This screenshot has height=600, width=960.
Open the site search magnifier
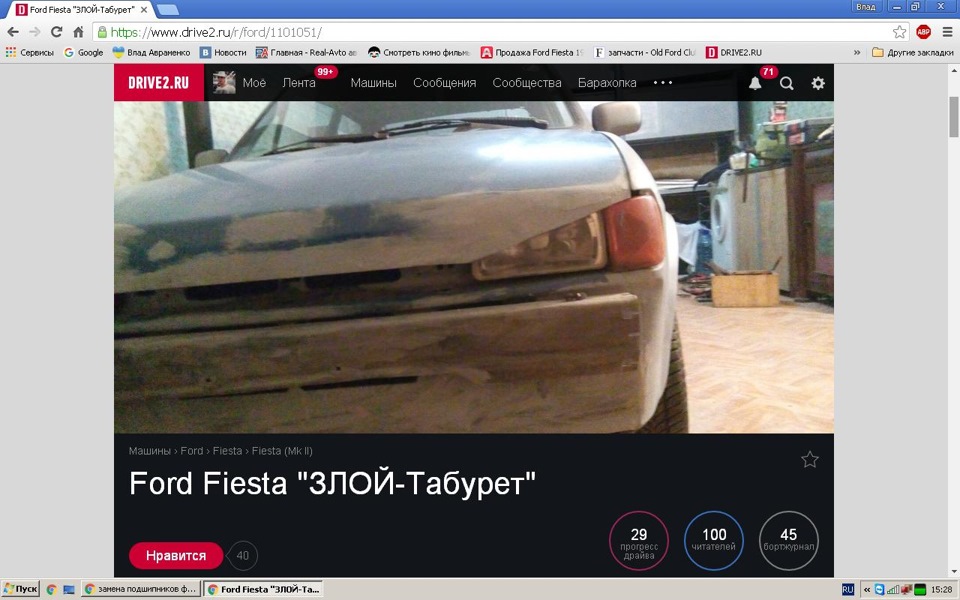click(787, 83)
